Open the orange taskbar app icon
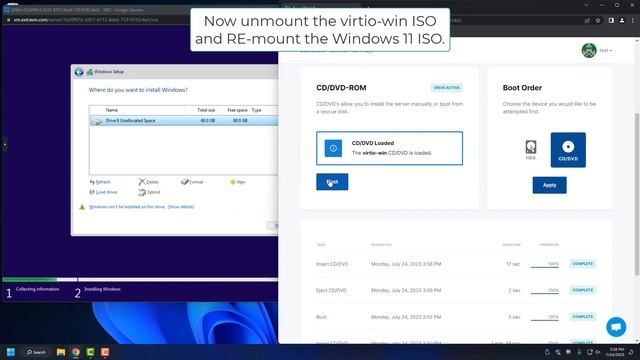Viewport: 640px width, 360px height. tap(105, 352)
